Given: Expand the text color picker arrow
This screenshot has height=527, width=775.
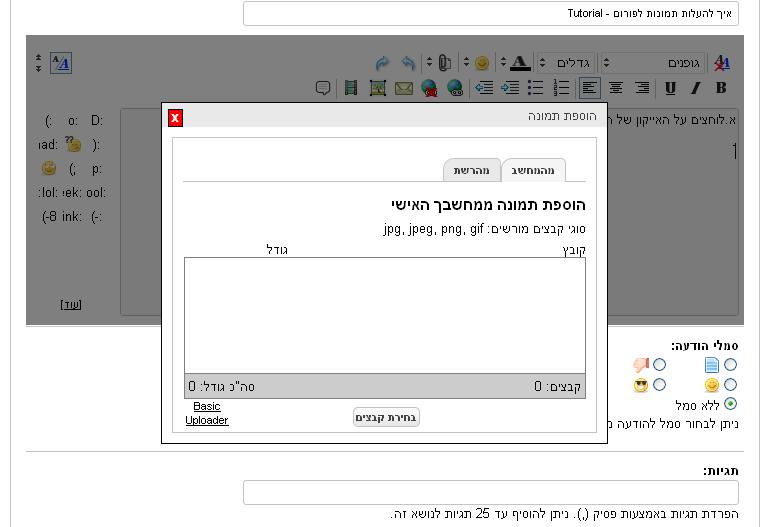Looking at the screenshot, I should [x=503, y=63].
